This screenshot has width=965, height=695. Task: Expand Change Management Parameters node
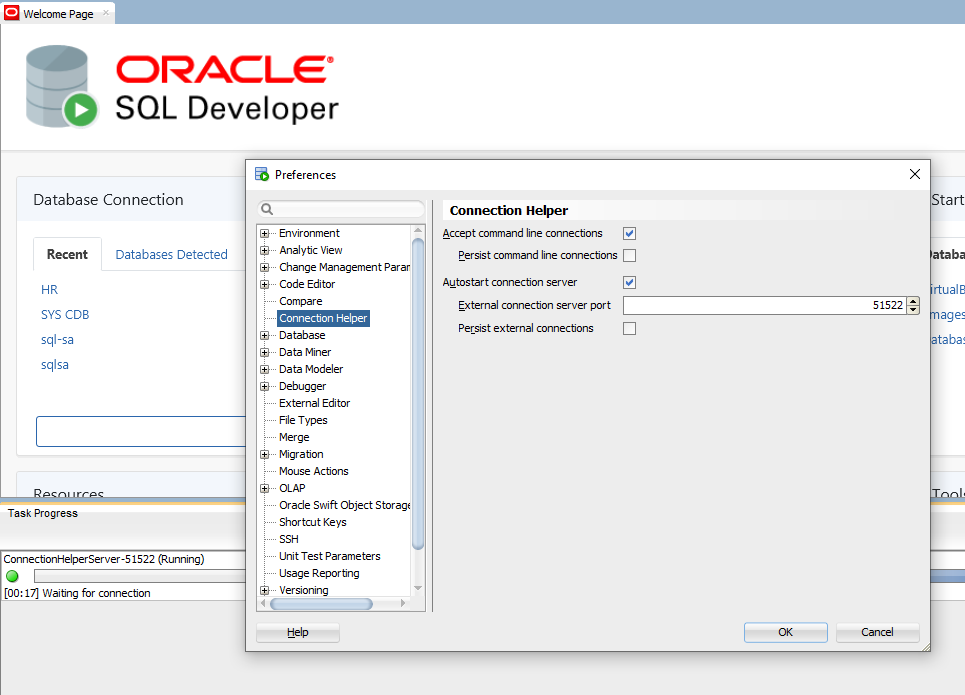pos(265,267)
